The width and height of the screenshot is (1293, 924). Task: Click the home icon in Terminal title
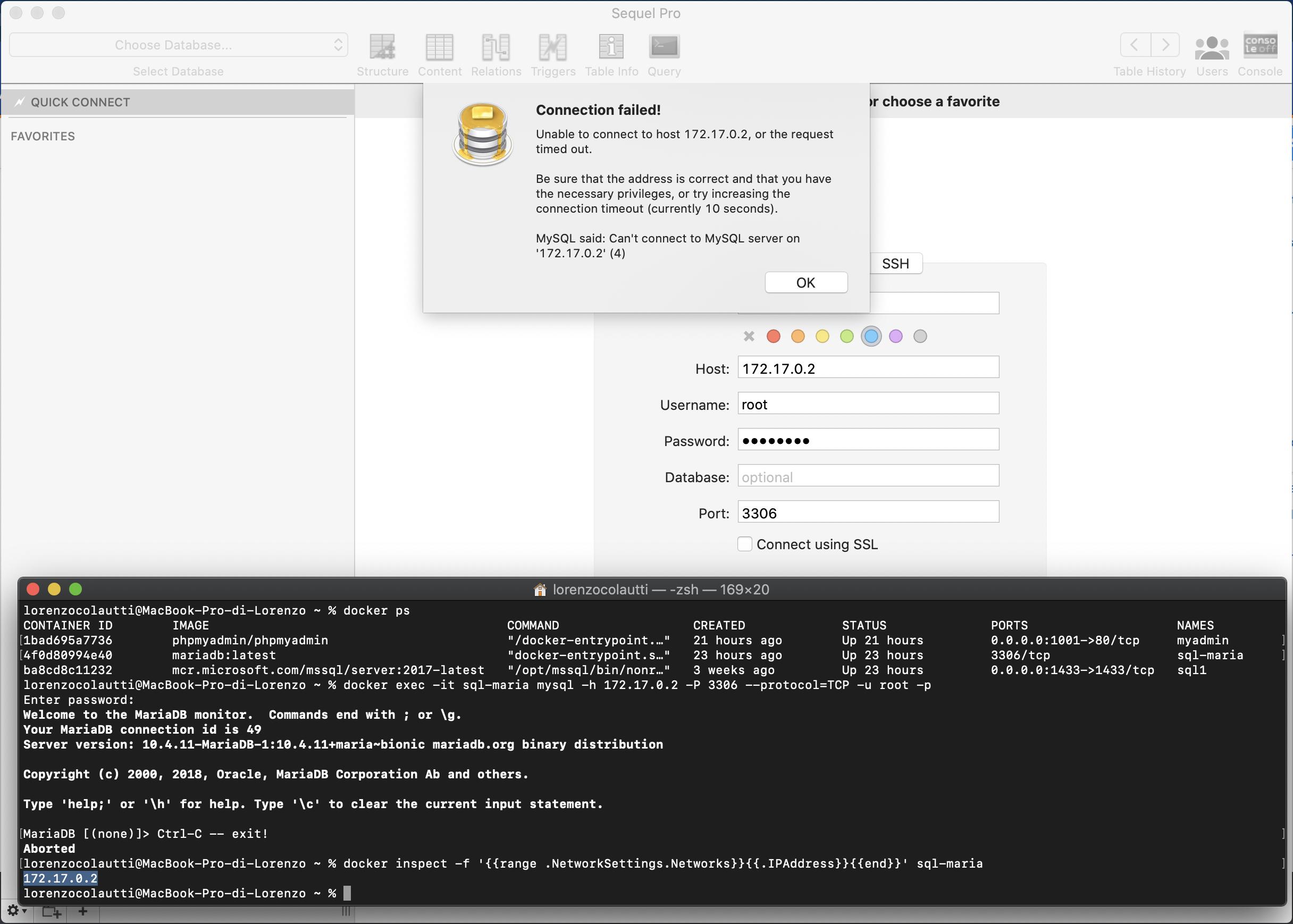(540, 590)
